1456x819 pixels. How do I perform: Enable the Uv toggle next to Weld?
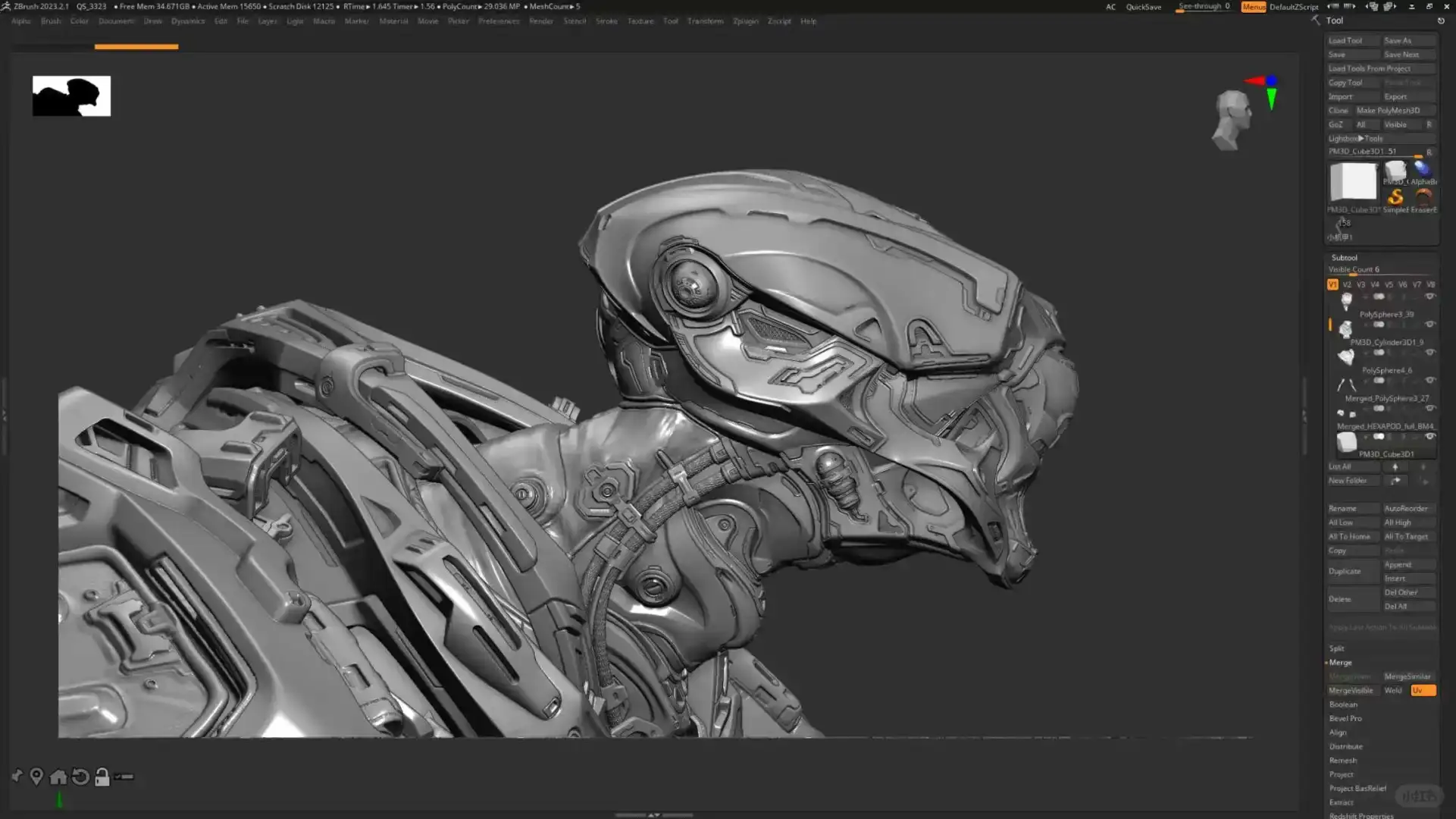tap(1423, 690)
